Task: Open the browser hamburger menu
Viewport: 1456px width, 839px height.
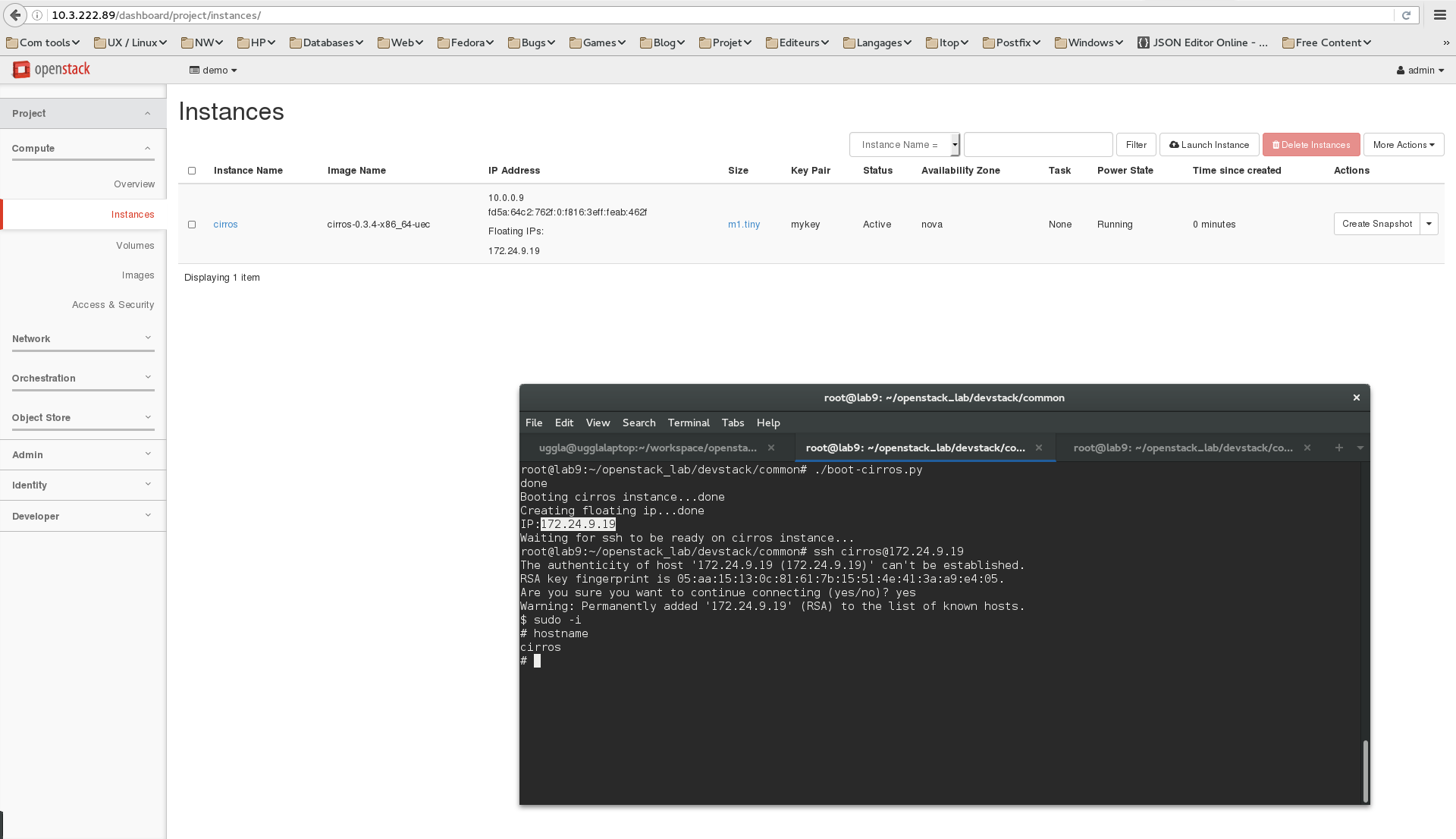Action: (1440, 15)
